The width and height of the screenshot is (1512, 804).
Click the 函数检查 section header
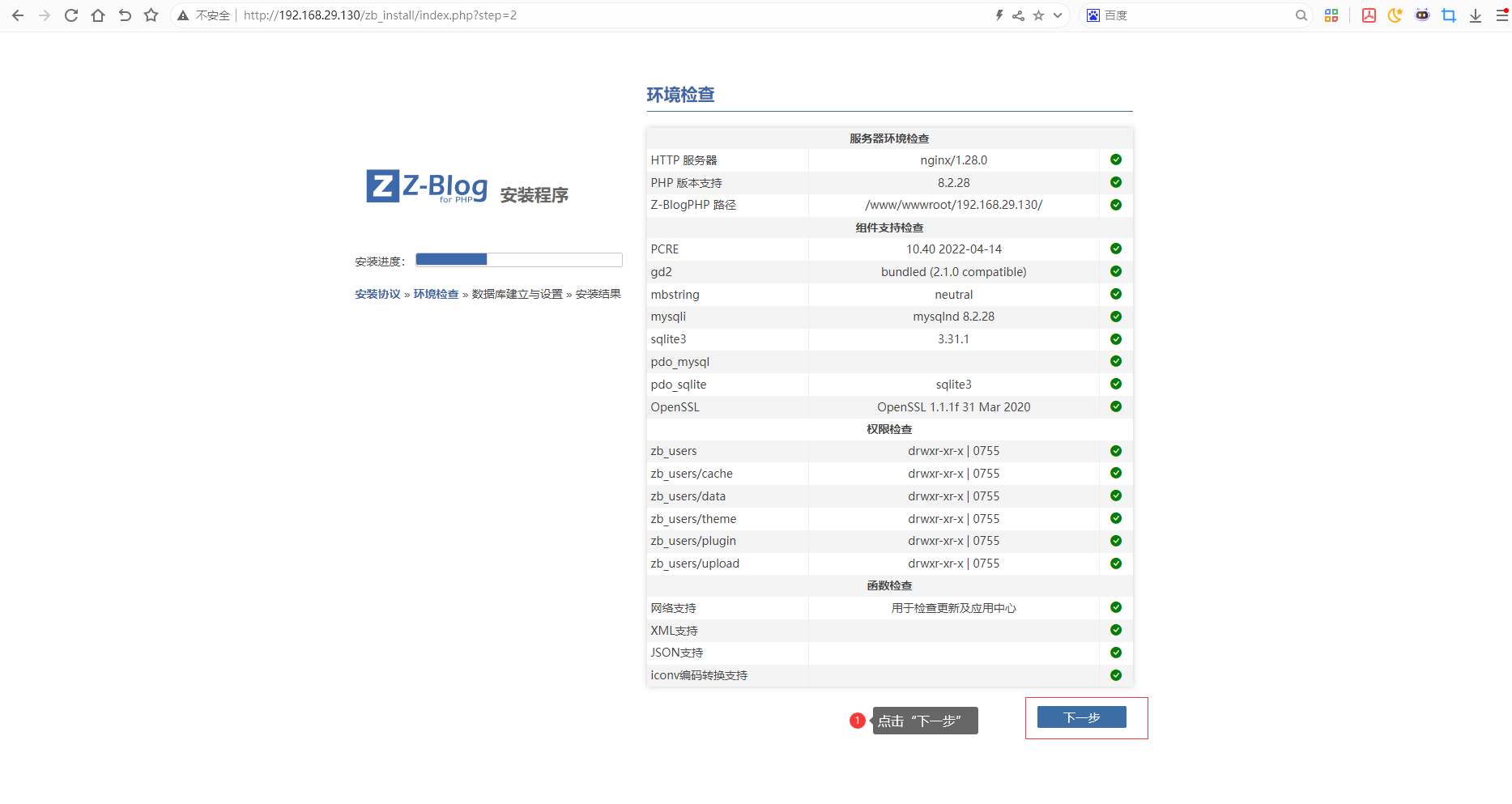pyautogui.click(x=889, y=585)
